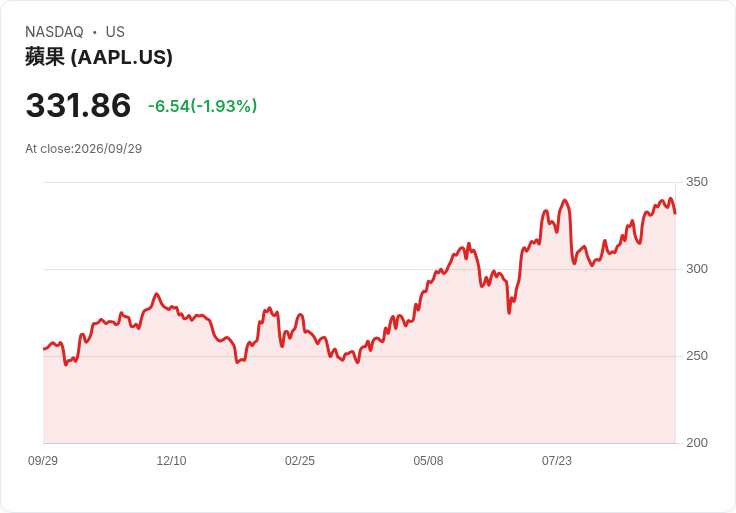Click the At close date text
The width and height of the screenshot is (736, 513).
[x=84, y=149]
